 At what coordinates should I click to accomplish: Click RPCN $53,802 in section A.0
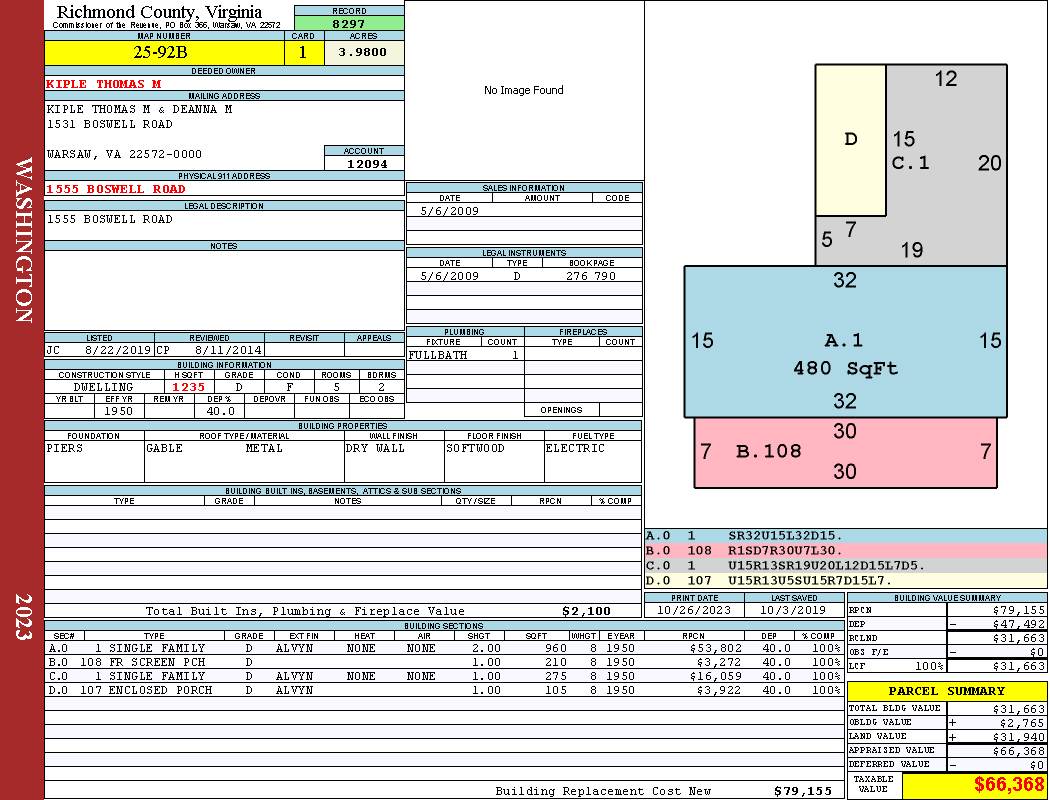(x=715, y=648)
